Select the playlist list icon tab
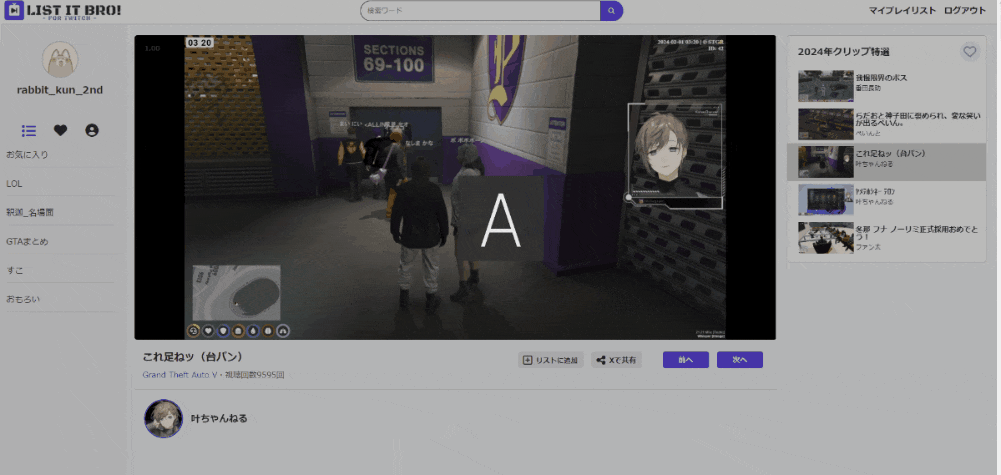This screenshot has width=1001, height=475. [x=29, y=130]
